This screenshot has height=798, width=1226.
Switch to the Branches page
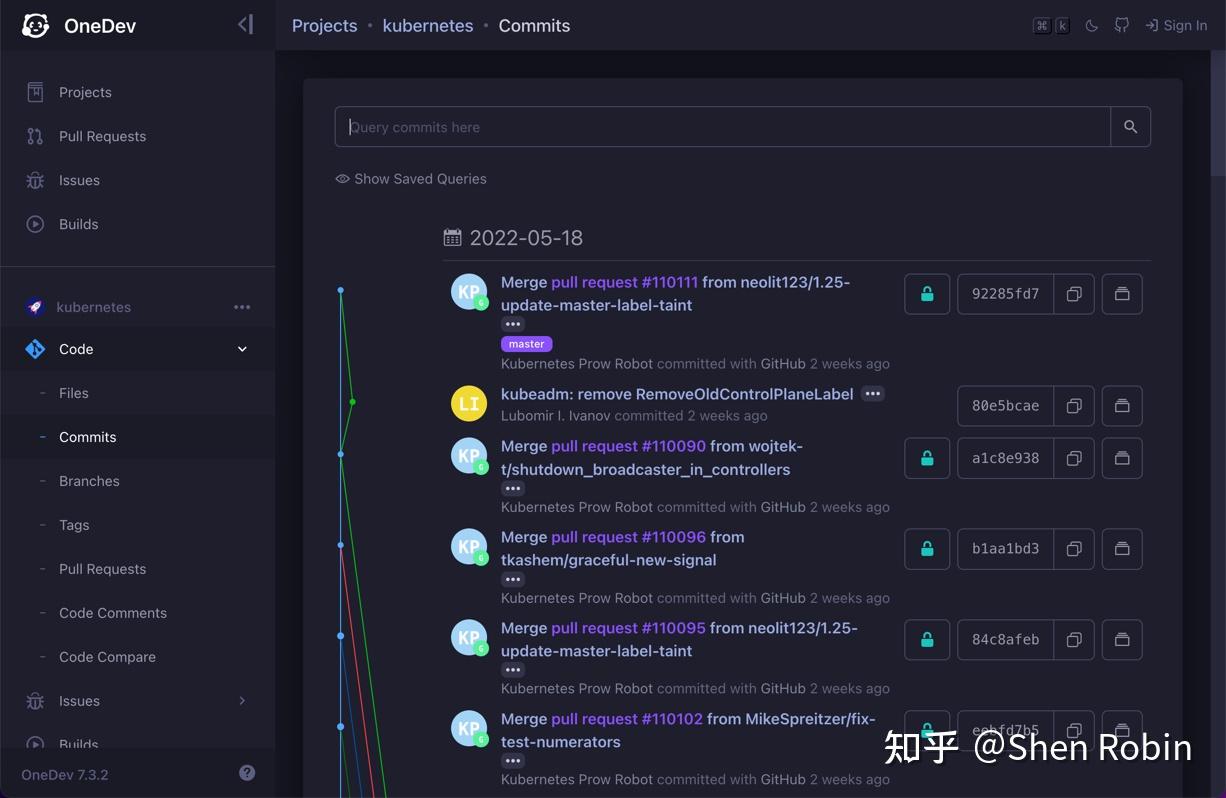(89, 481)
